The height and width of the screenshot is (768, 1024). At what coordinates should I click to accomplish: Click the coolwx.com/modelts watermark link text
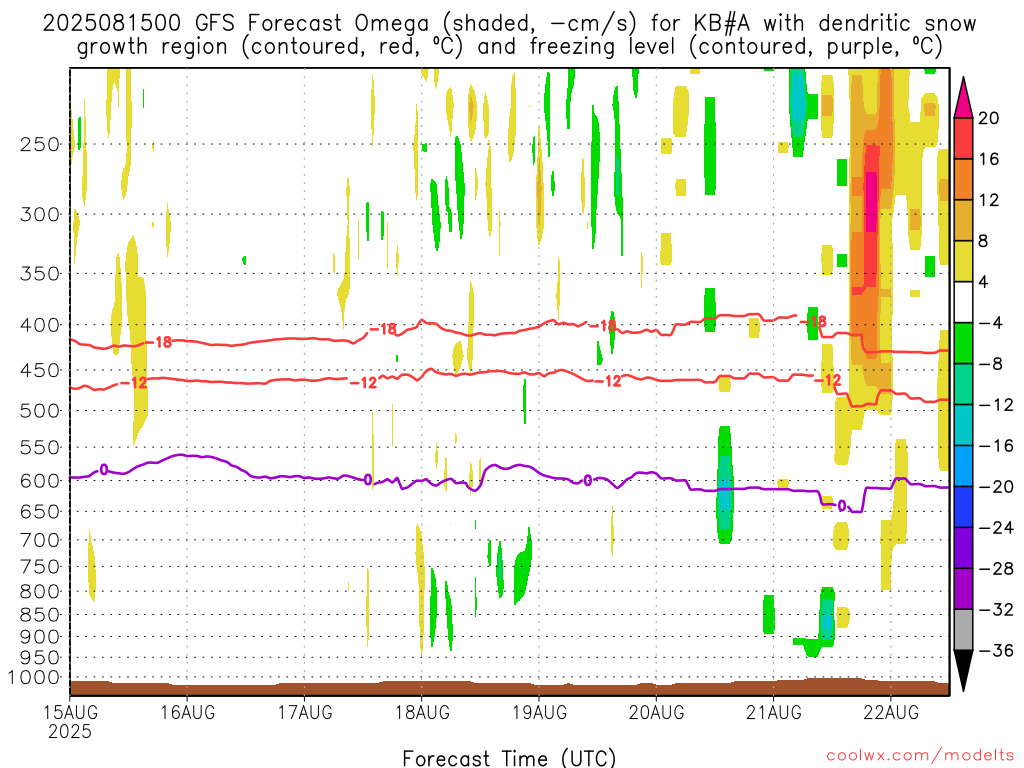(x=920, y=756)
